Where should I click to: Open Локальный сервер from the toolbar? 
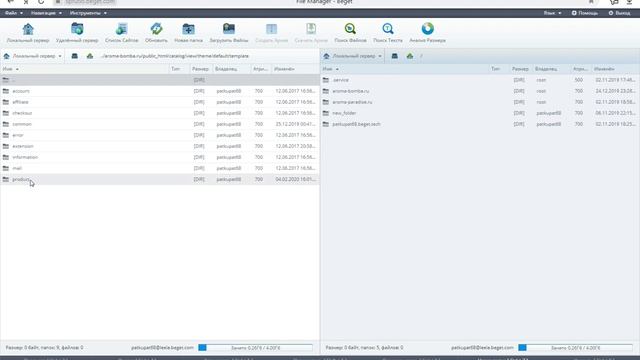28,33
